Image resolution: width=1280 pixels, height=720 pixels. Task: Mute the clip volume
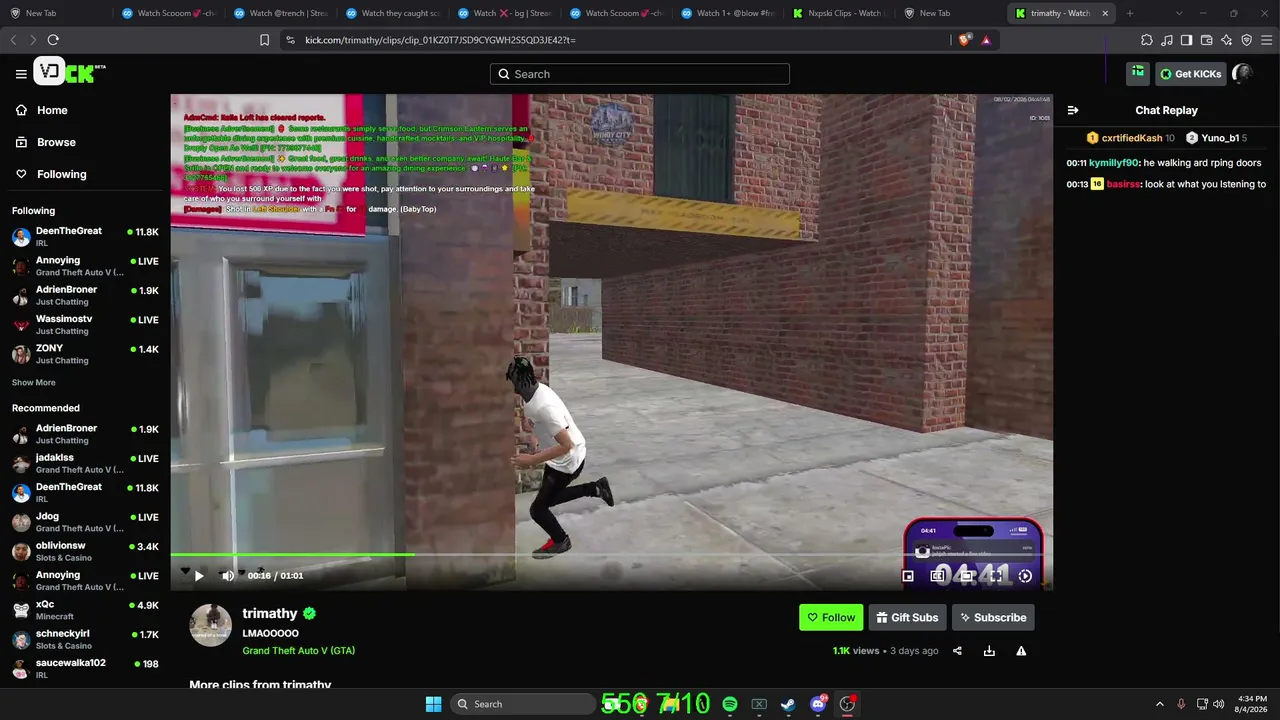(228, 576)
